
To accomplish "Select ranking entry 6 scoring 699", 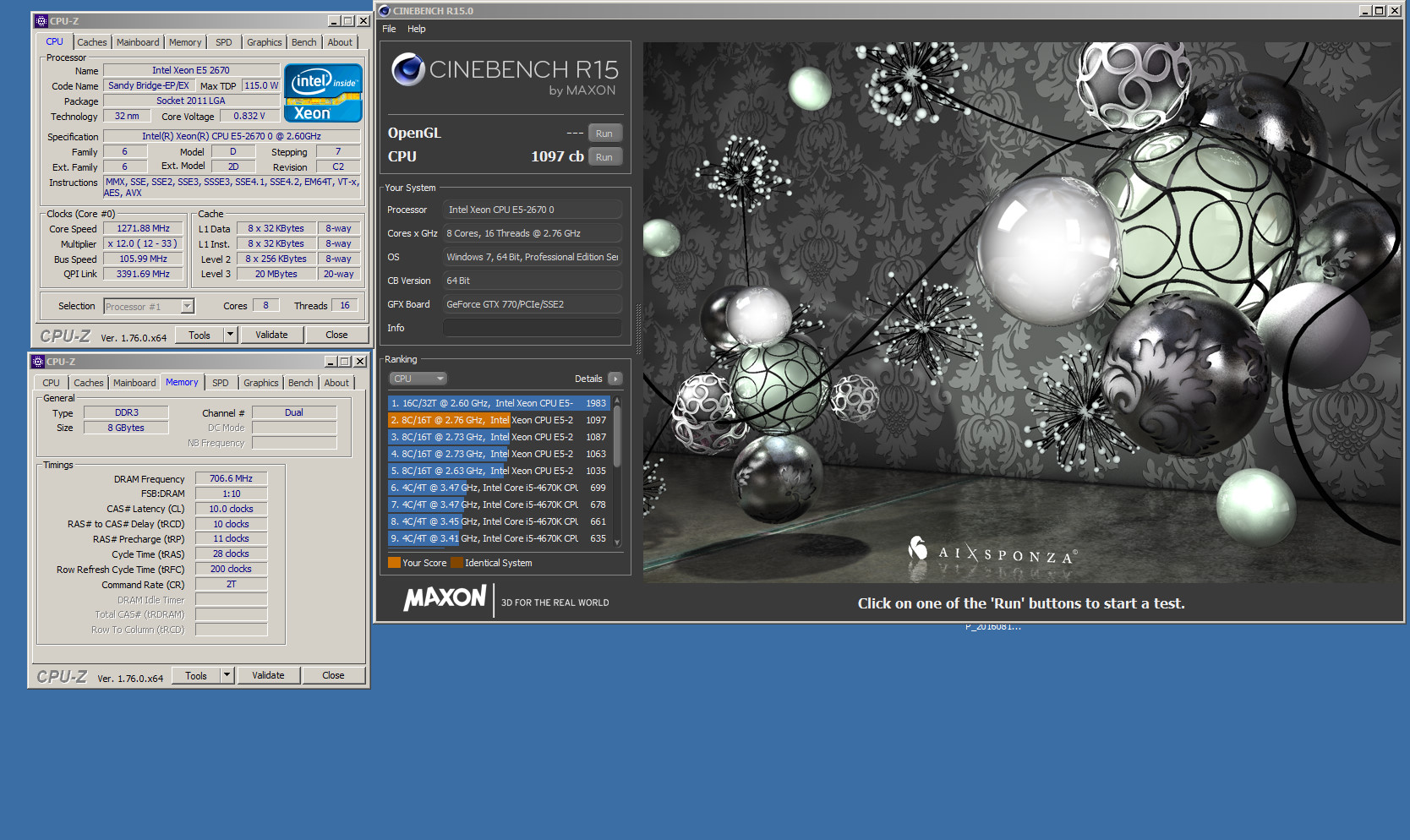I will coord(499,488).
